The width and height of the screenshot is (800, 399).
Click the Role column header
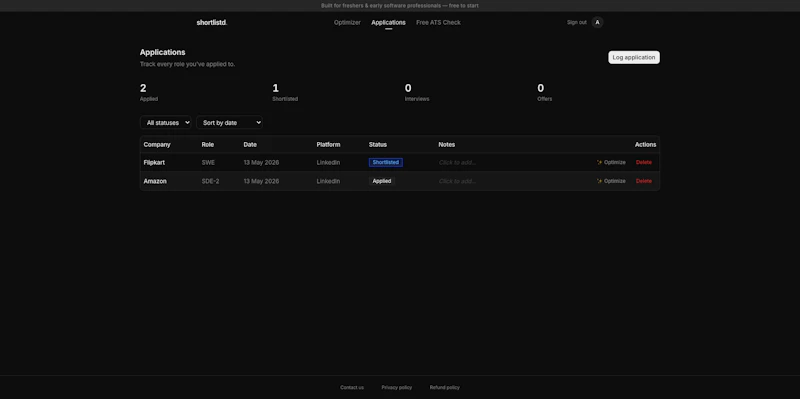tap(208, 144)
